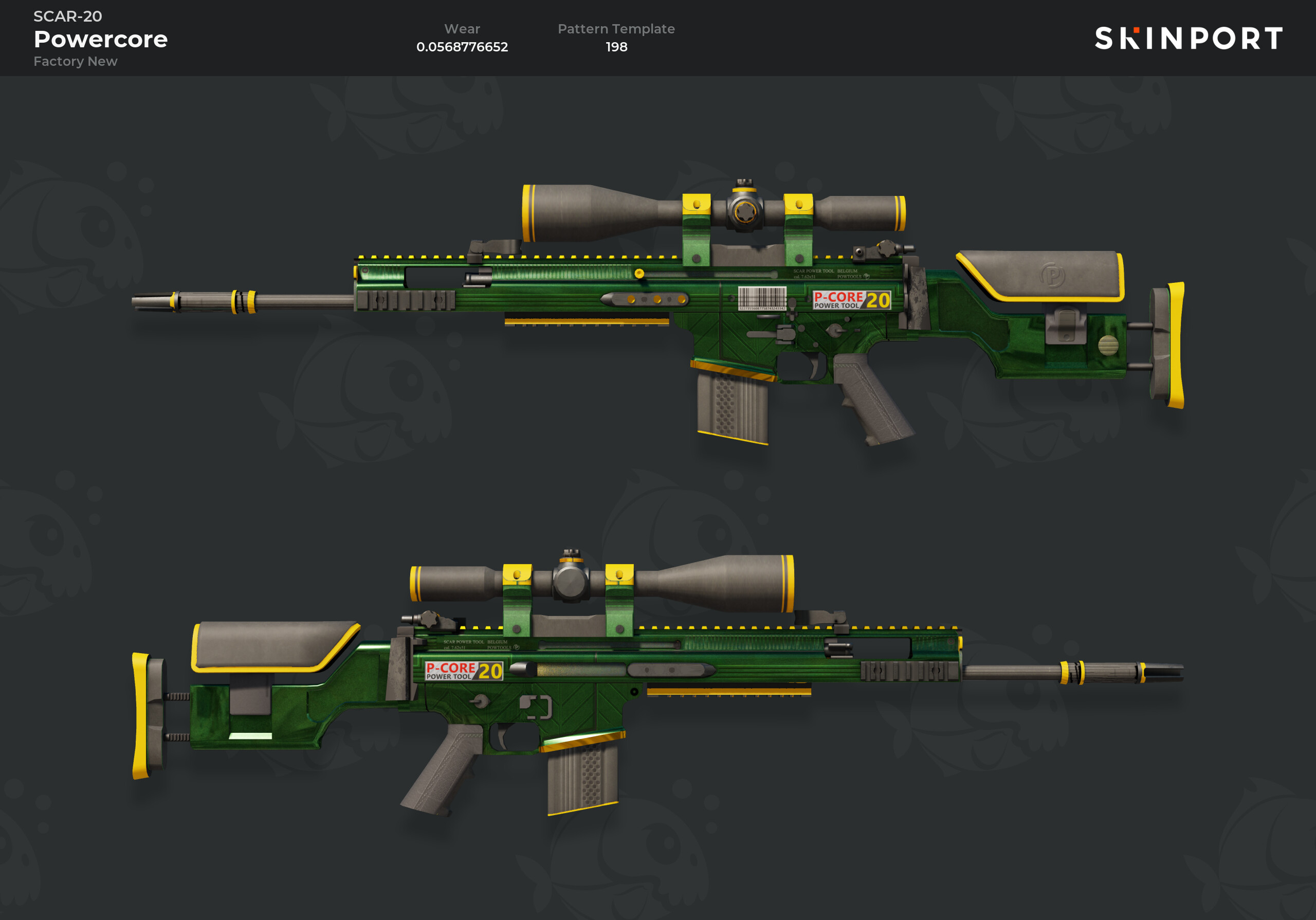Click the 'SCAR-20' weapon label
Screen dimensions: 1316x920
(x=68, y=16)
